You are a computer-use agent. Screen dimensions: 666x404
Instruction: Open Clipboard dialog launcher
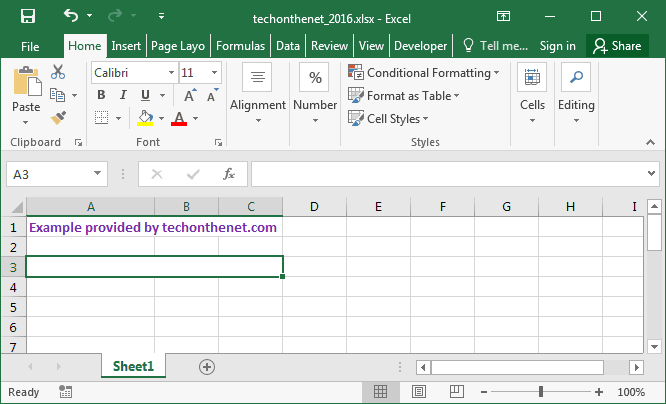pos(78,142)
